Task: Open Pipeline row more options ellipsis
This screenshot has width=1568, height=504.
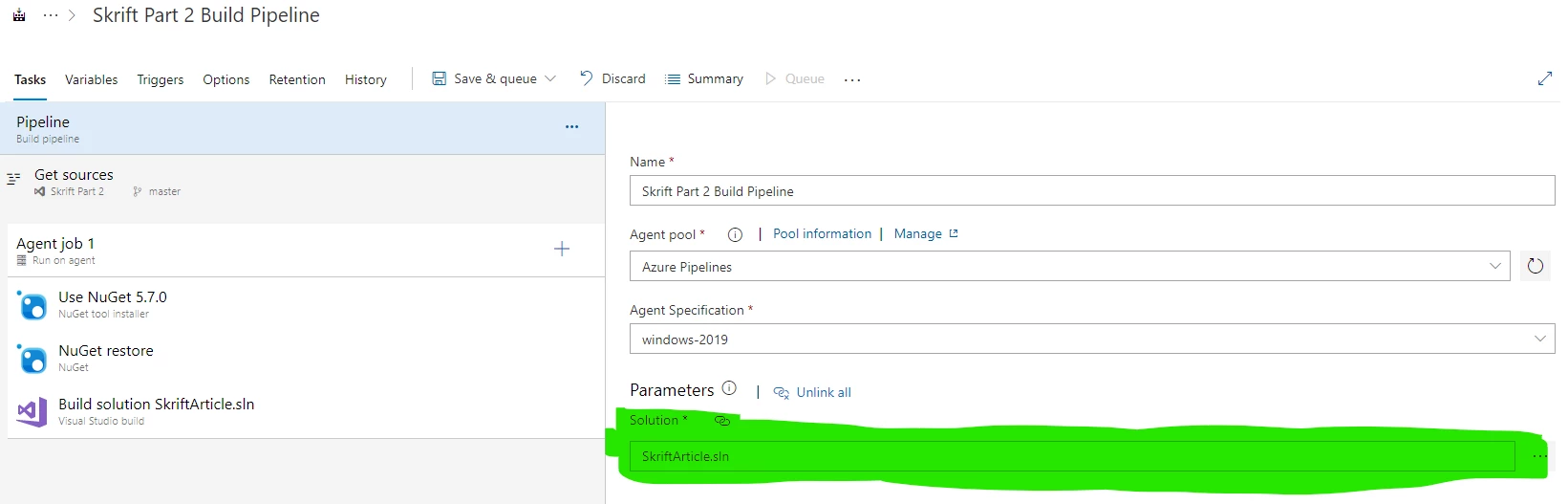Action: pos(571,126)
